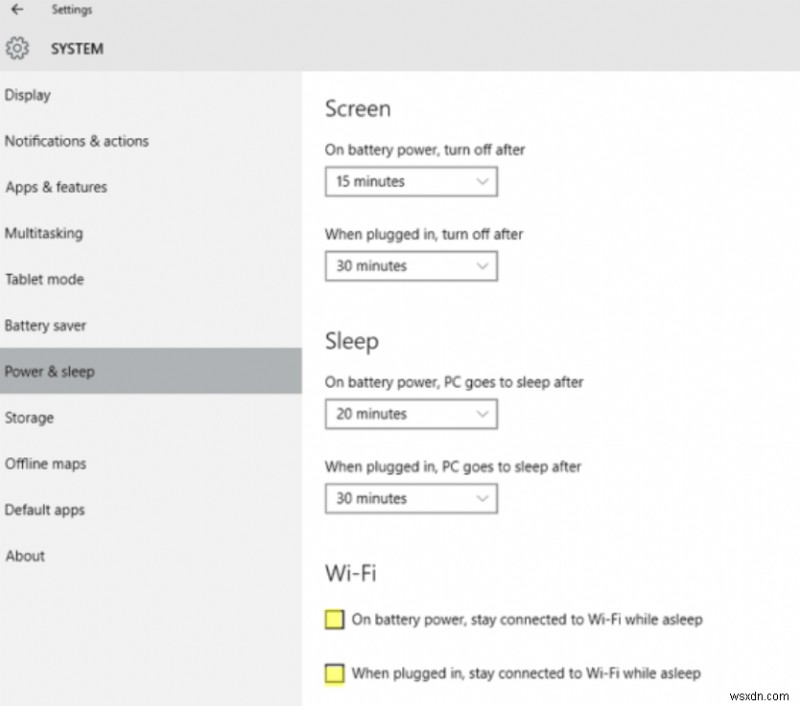This screenshot has height=706, width=800.
Task: Select Default apps settings
Action: pos(45,509)
